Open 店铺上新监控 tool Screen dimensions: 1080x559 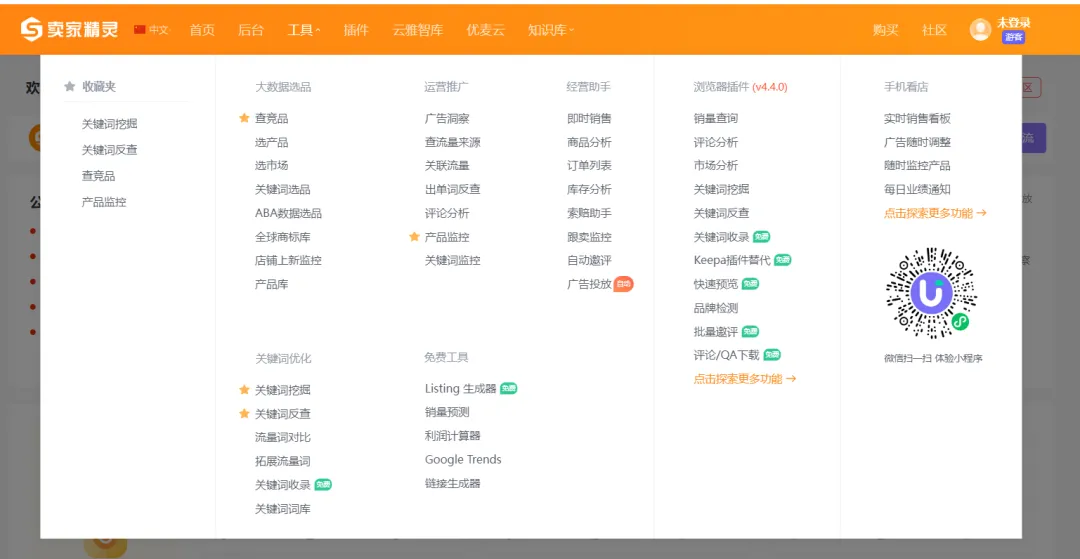click(288, 260)
